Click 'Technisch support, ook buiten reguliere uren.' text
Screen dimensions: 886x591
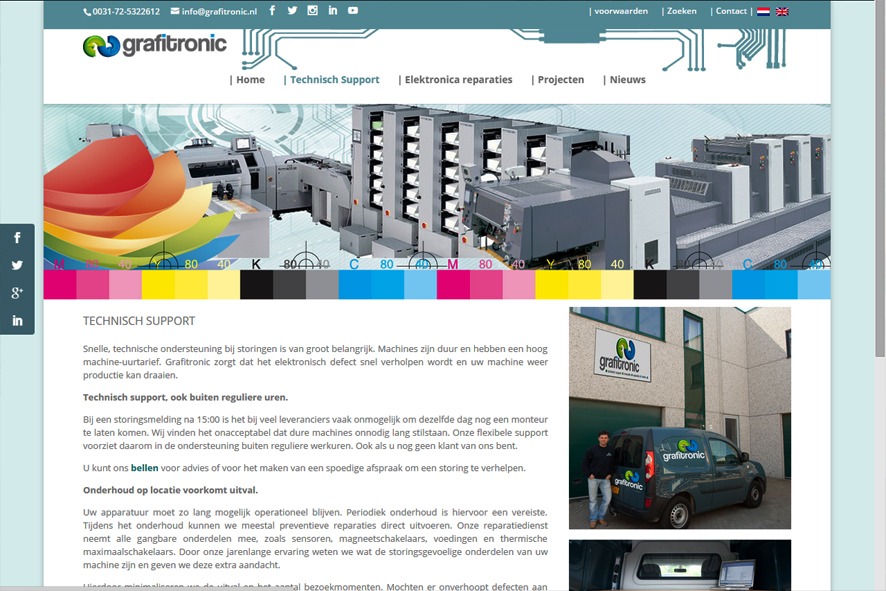[x=185, y=397]
